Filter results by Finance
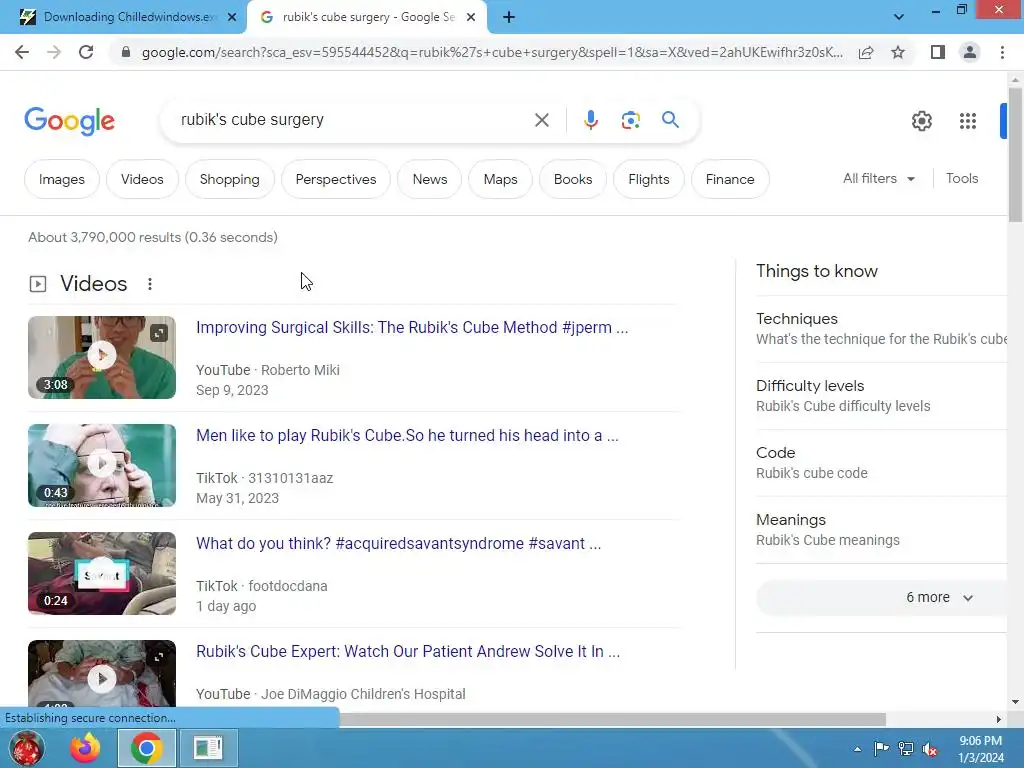Viewport: 1024px width, 768px height. pyautogui.click(x=729, y=179)
